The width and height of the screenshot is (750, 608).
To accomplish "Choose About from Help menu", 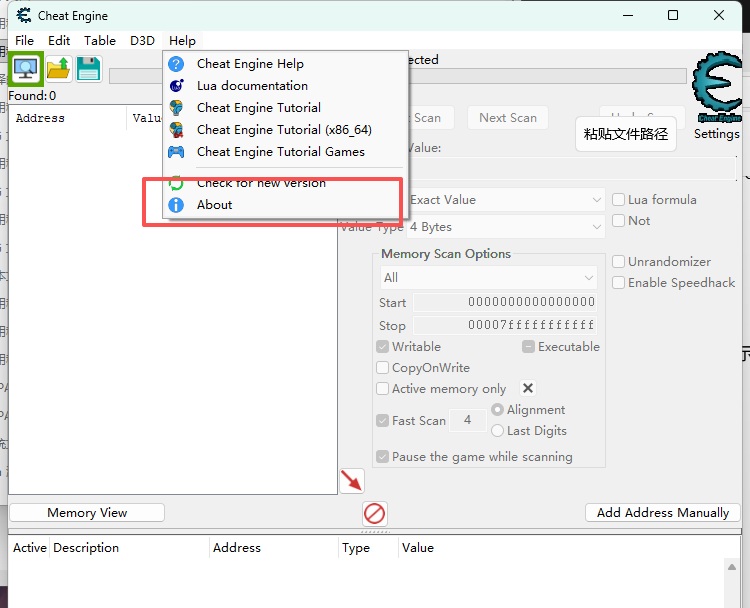I will (285, 205).
